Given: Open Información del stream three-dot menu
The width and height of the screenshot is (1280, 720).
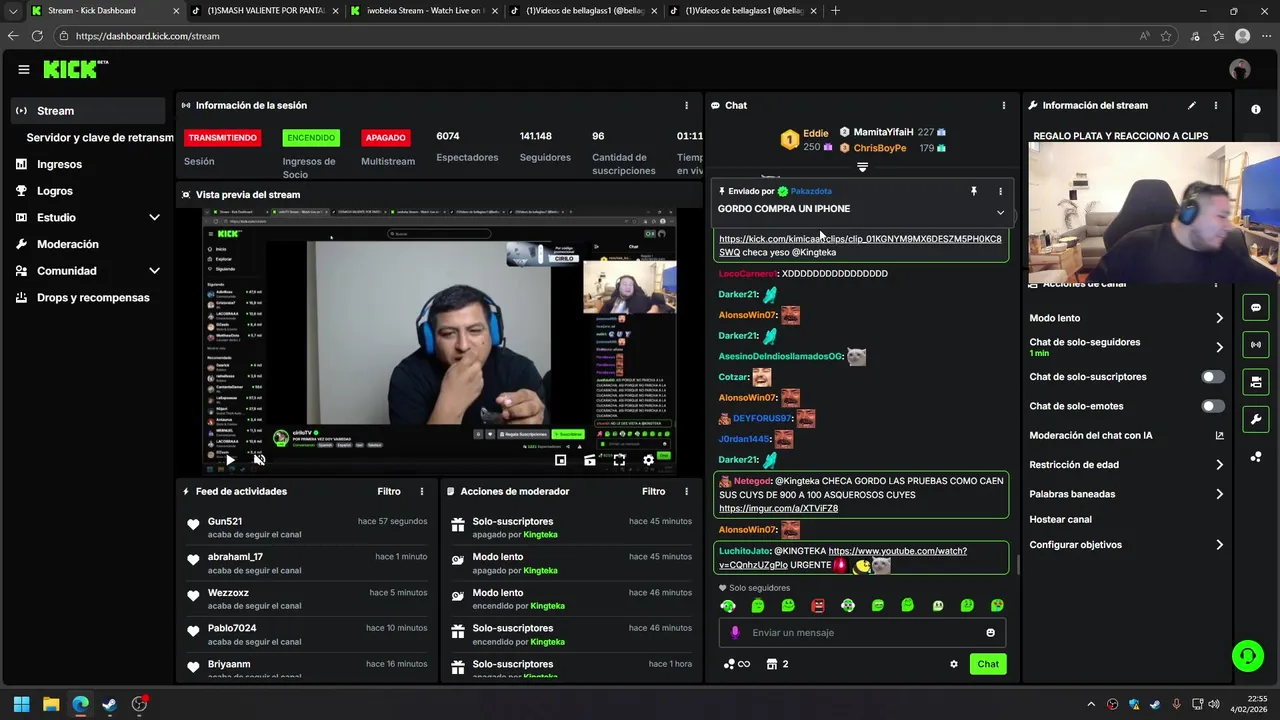Looking at the screenshot, I should pos(1216,105).
